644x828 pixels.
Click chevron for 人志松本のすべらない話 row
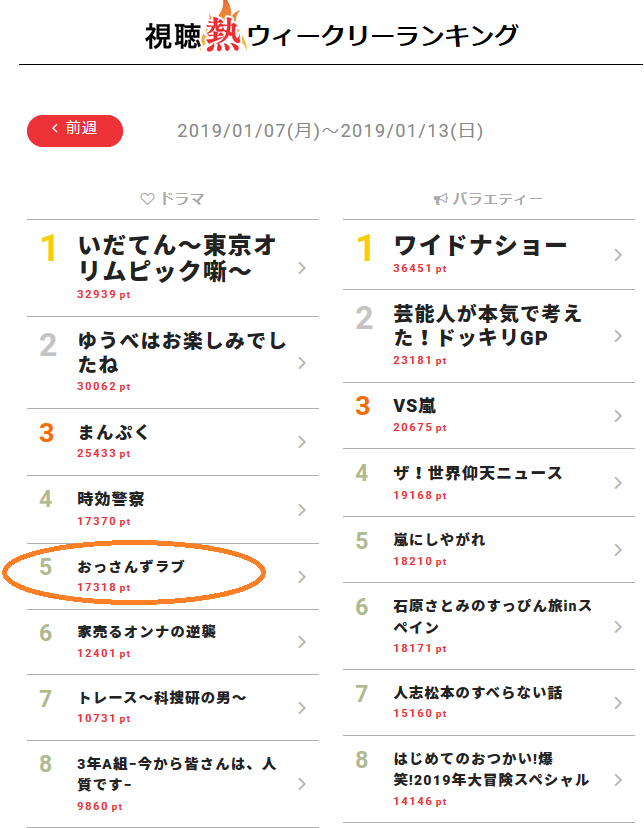click(x=618, y=703)
